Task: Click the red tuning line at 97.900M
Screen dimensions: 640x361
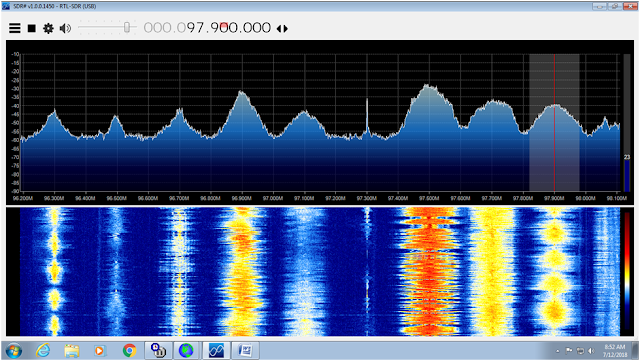Action: [x=554, y=123]
